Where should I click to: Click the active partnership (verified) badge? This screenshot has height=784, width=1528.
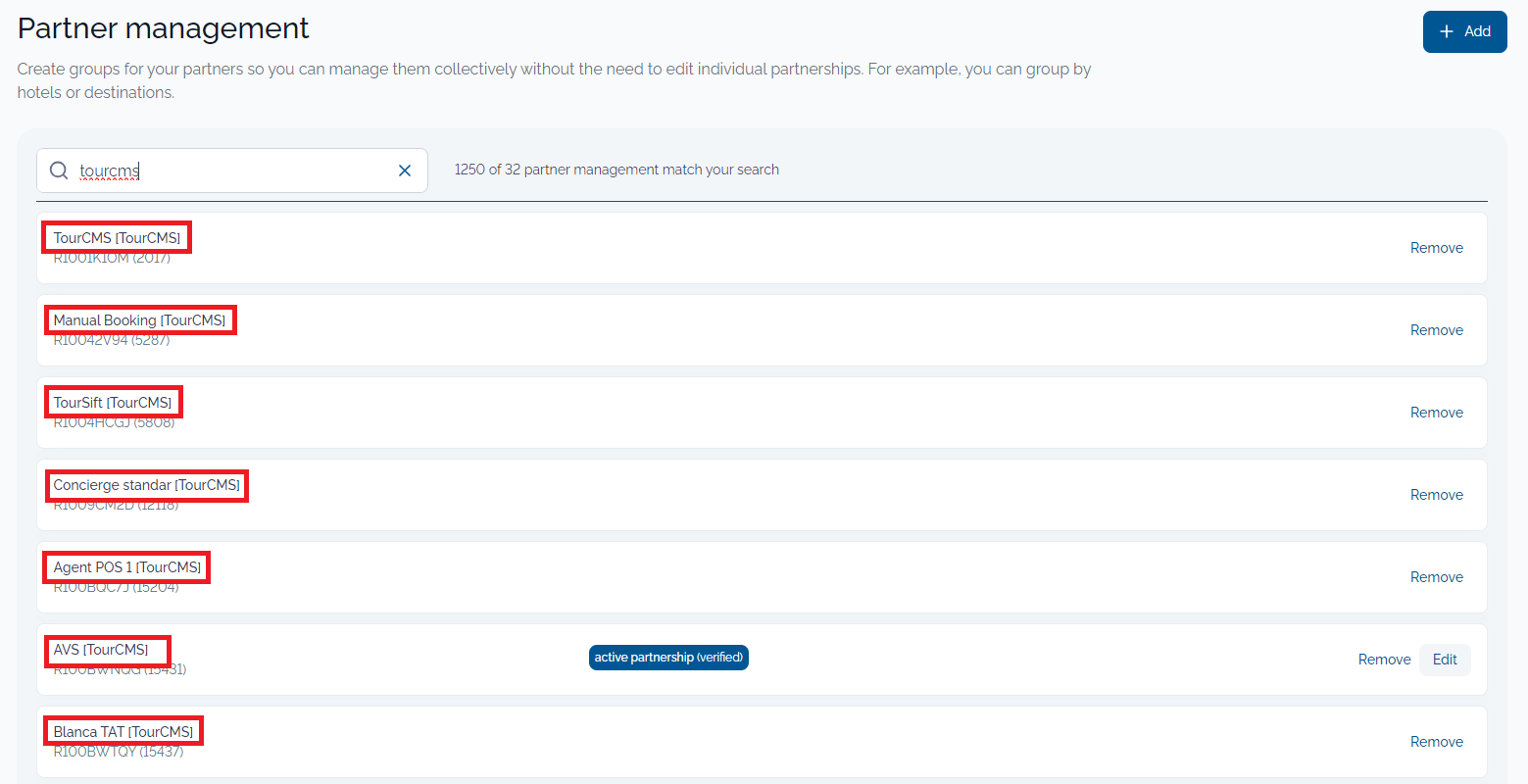[x=668, y=658]
